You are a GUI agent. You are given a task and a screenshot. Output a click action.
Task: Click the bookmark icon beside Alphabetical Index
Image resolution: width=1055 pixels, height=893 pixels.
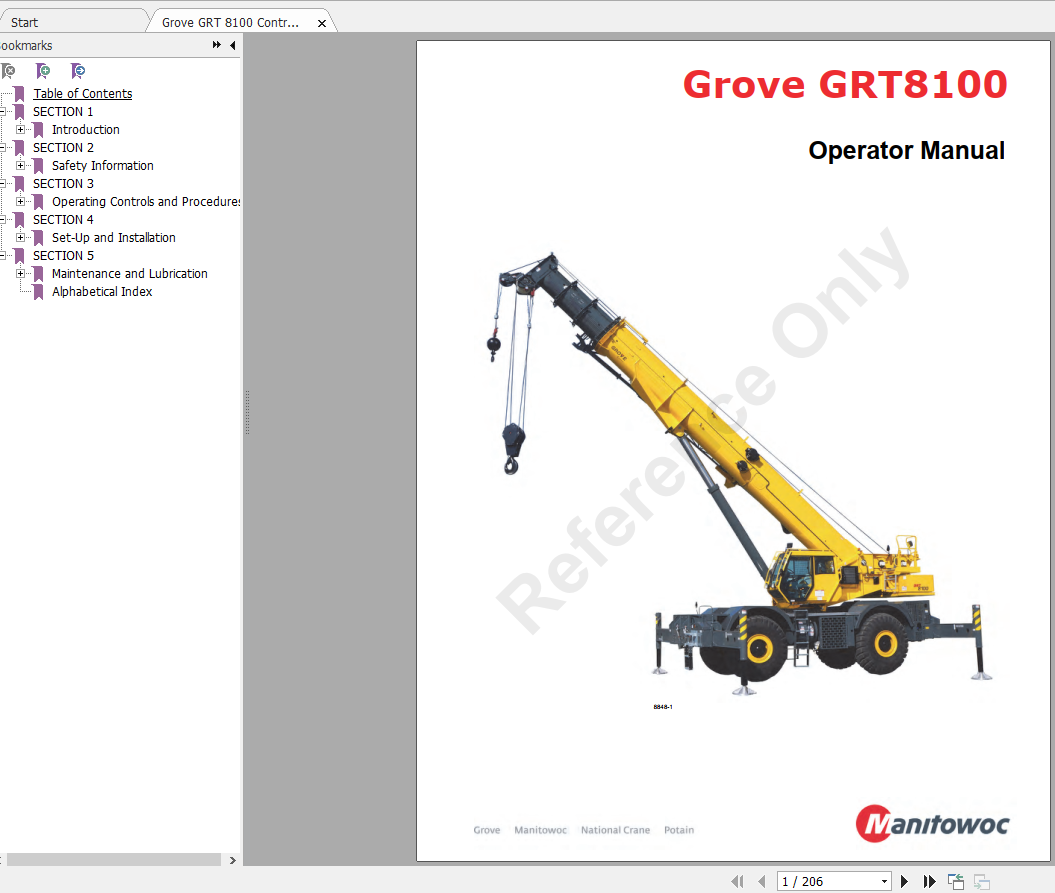click(38, 291)
